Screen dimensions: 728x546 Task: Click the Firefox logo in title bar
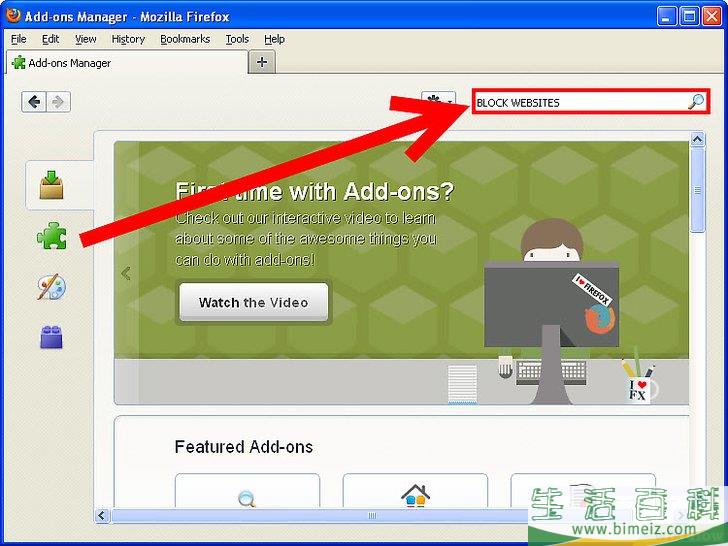(13, 15)
